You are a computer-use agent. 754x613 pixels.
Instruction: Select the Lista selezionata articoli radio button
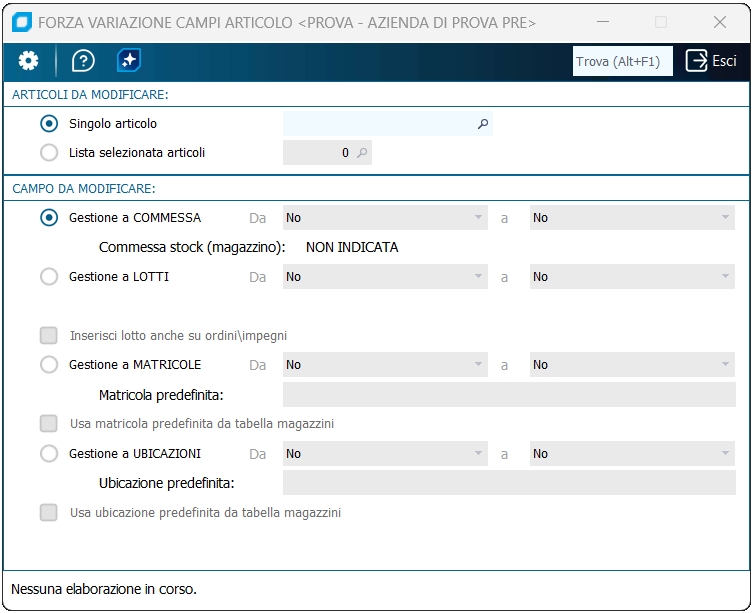pos(49,152)
